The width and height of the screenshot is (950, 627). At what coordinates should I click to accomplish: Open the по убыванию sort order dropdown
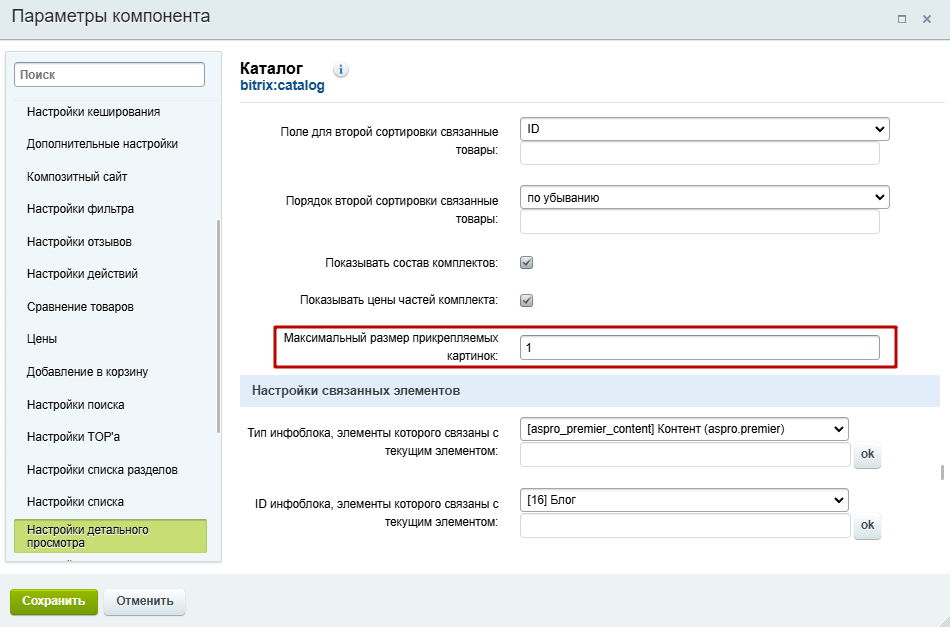tap(705, 197)
